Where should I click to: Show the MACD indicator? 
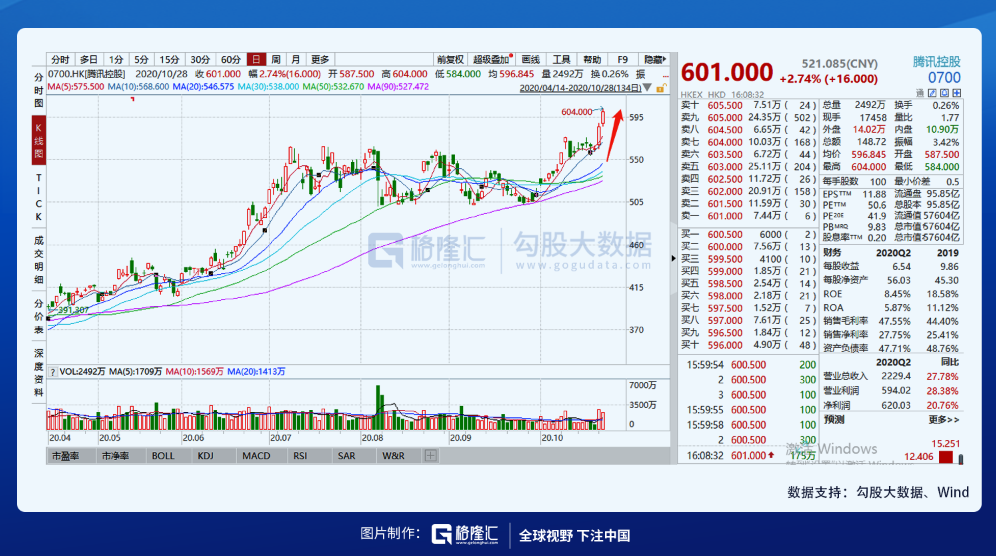[256, 456]
